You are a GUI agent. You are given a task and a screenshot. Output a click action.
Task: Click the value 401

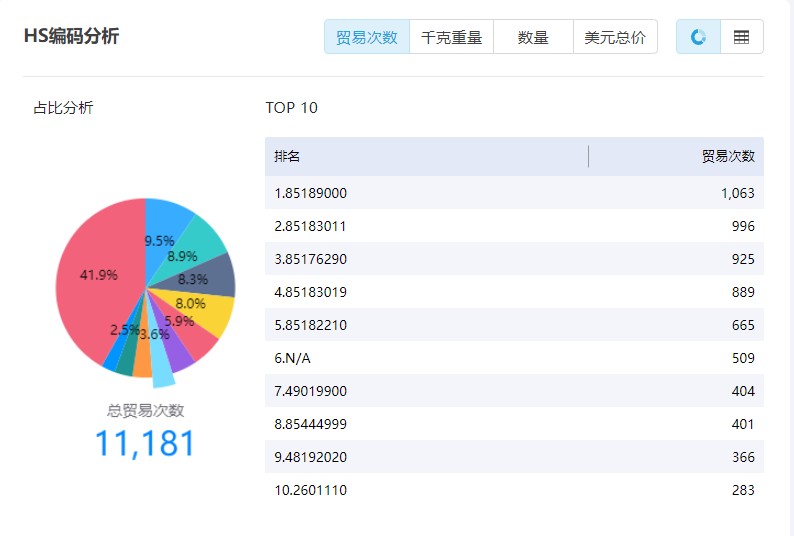point(743,424)
